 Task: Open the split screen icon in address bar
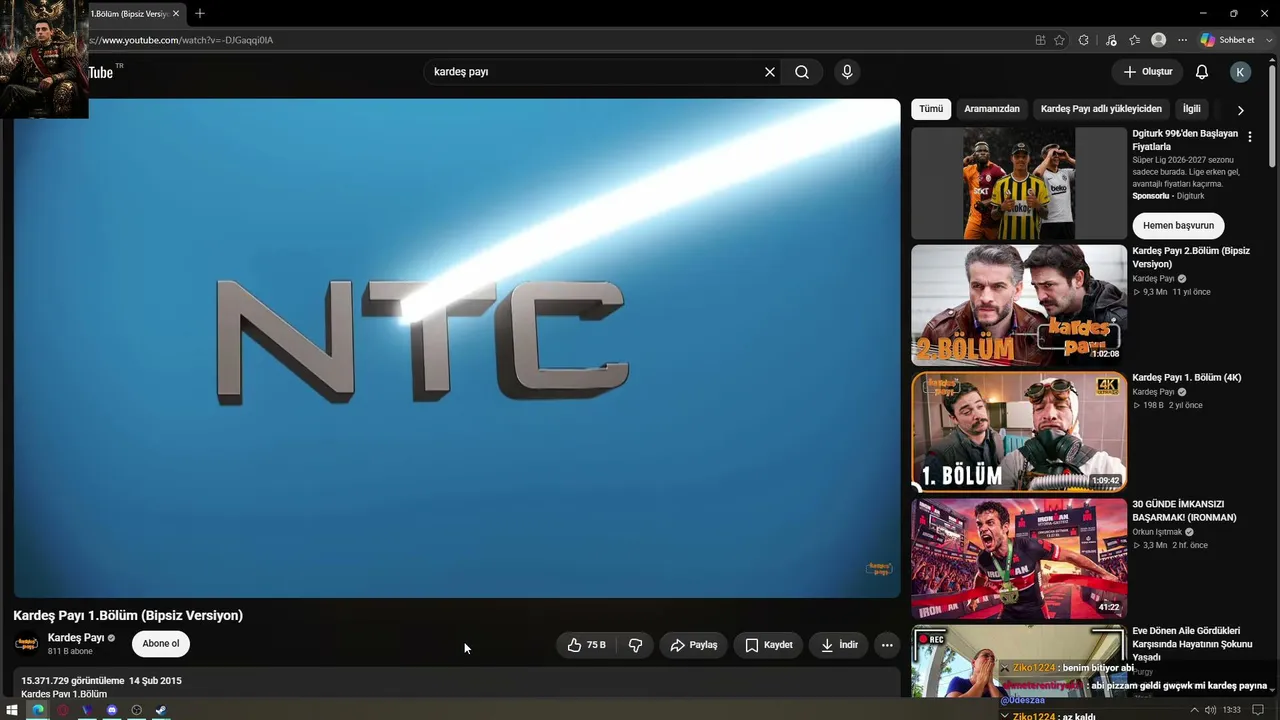1040,40
